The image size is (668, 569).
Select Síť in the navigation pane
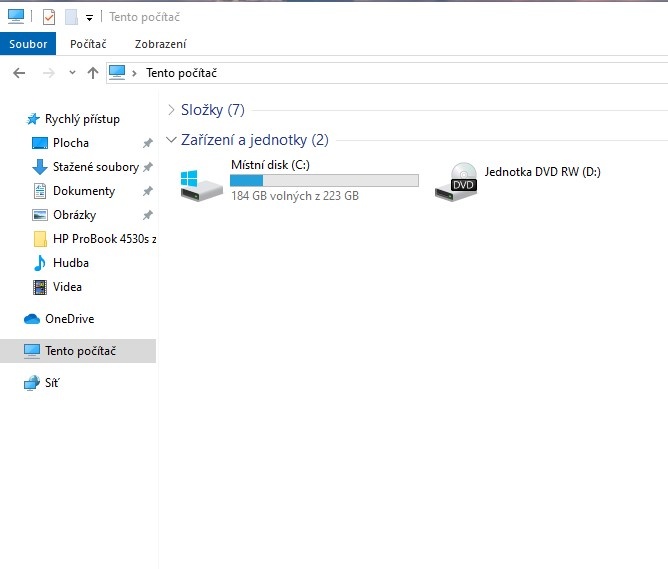coord(51,383)
